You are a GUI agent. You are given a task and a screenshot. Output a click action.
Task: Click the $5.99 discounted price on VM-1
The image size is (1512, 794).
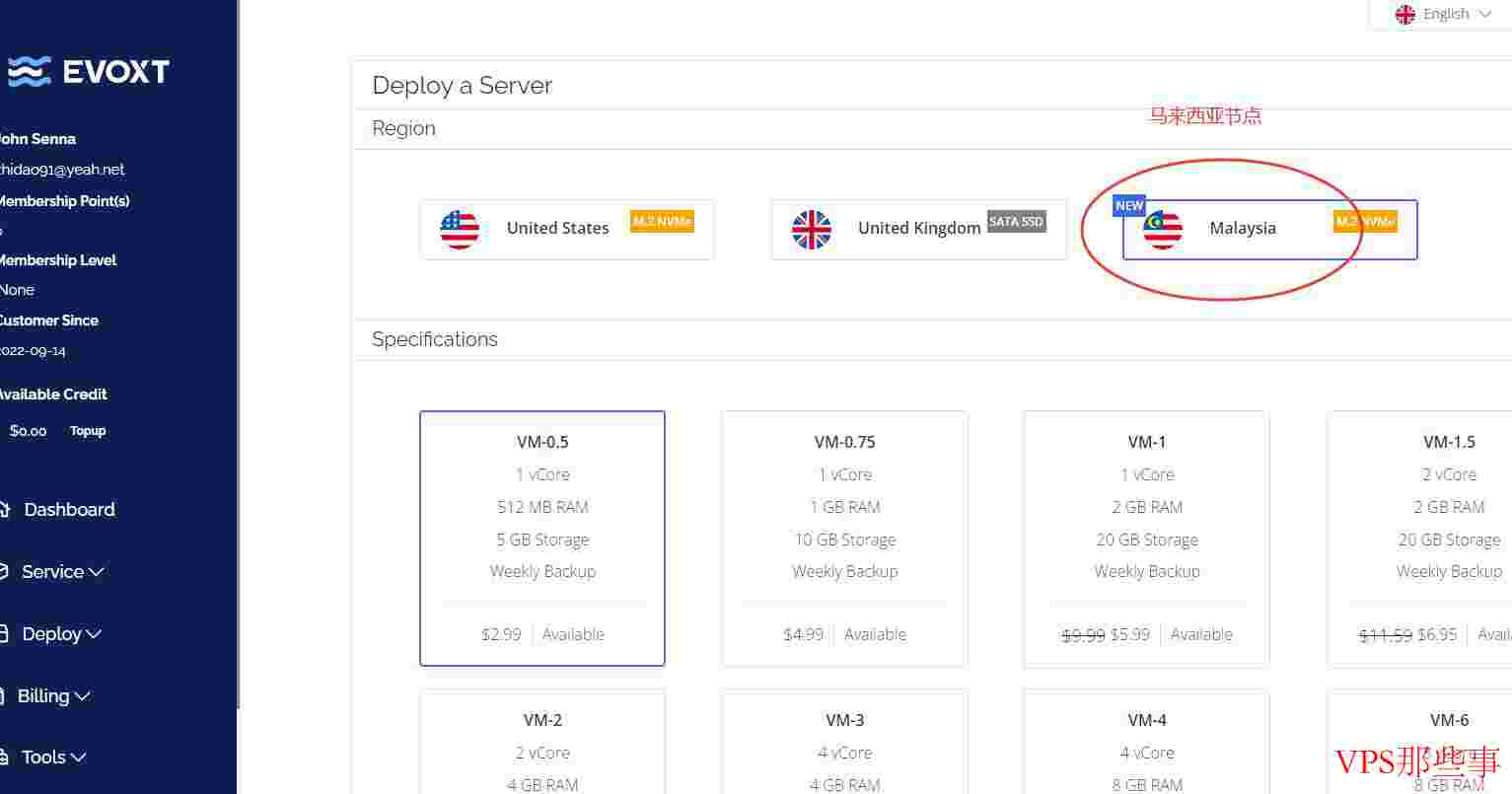pos(1130,634)
